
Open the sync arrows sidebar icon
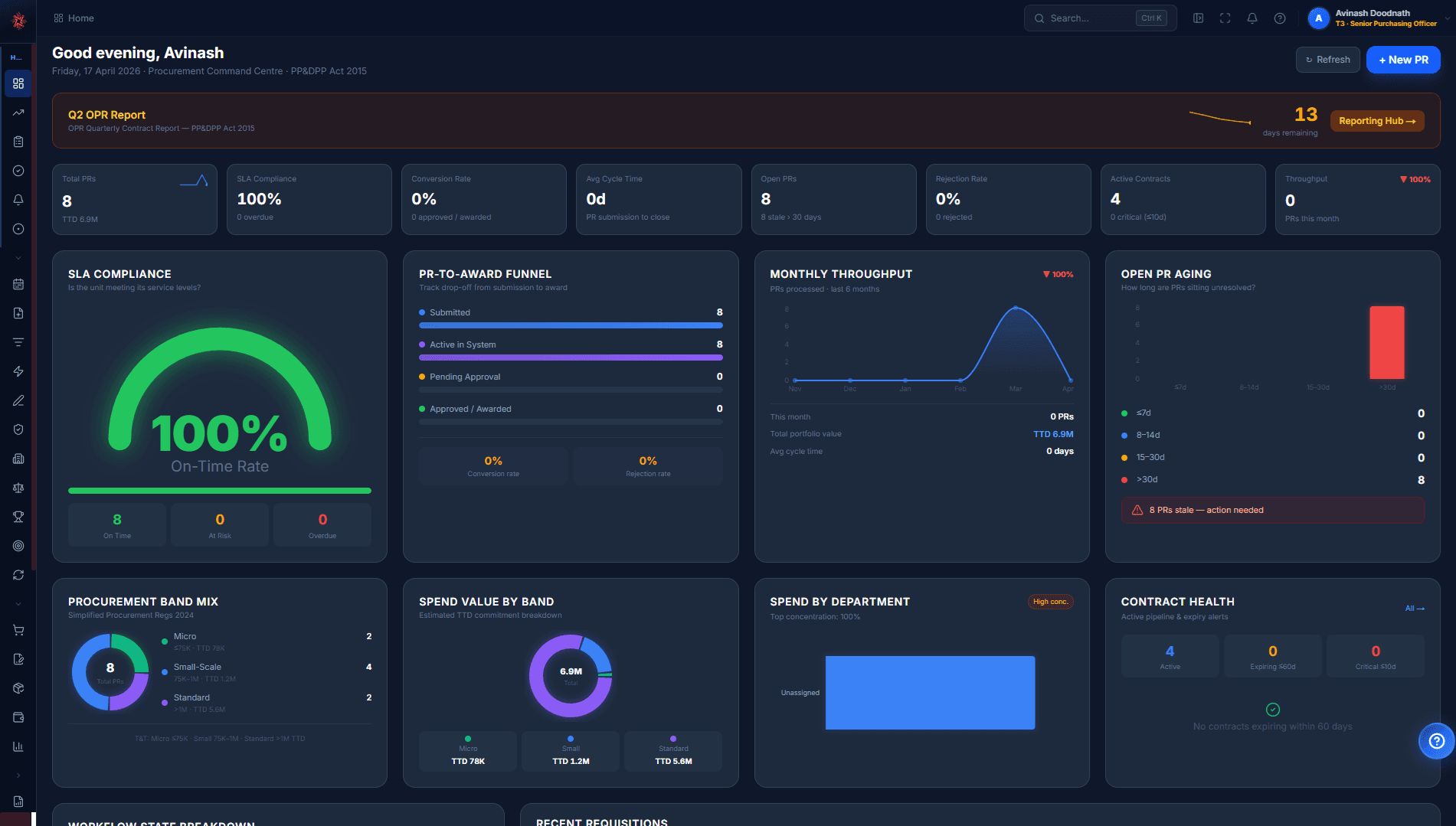[x=18, y=575]
